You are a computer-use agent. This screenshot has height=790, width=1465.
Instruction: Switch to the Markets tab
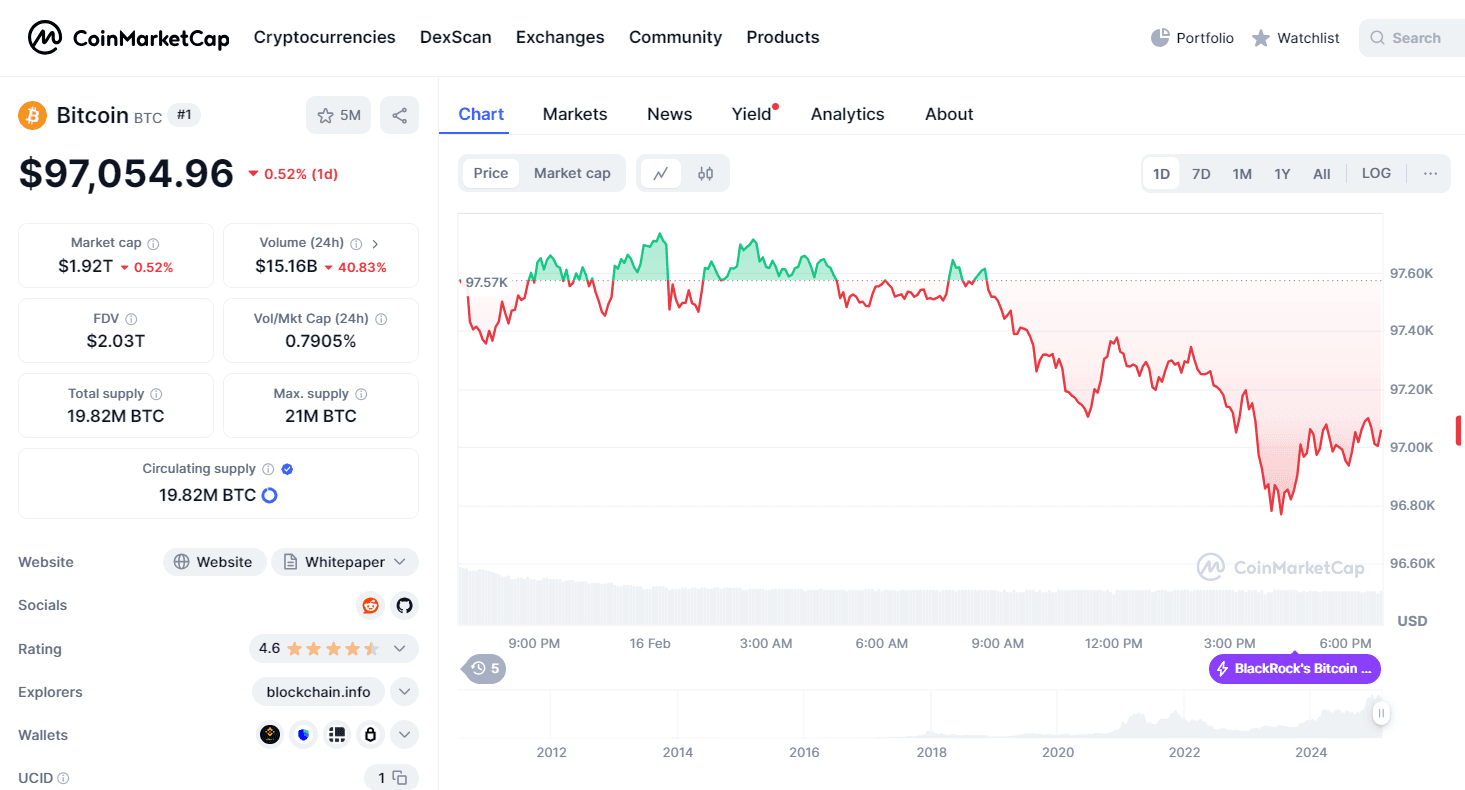click(x=575, y=113)
